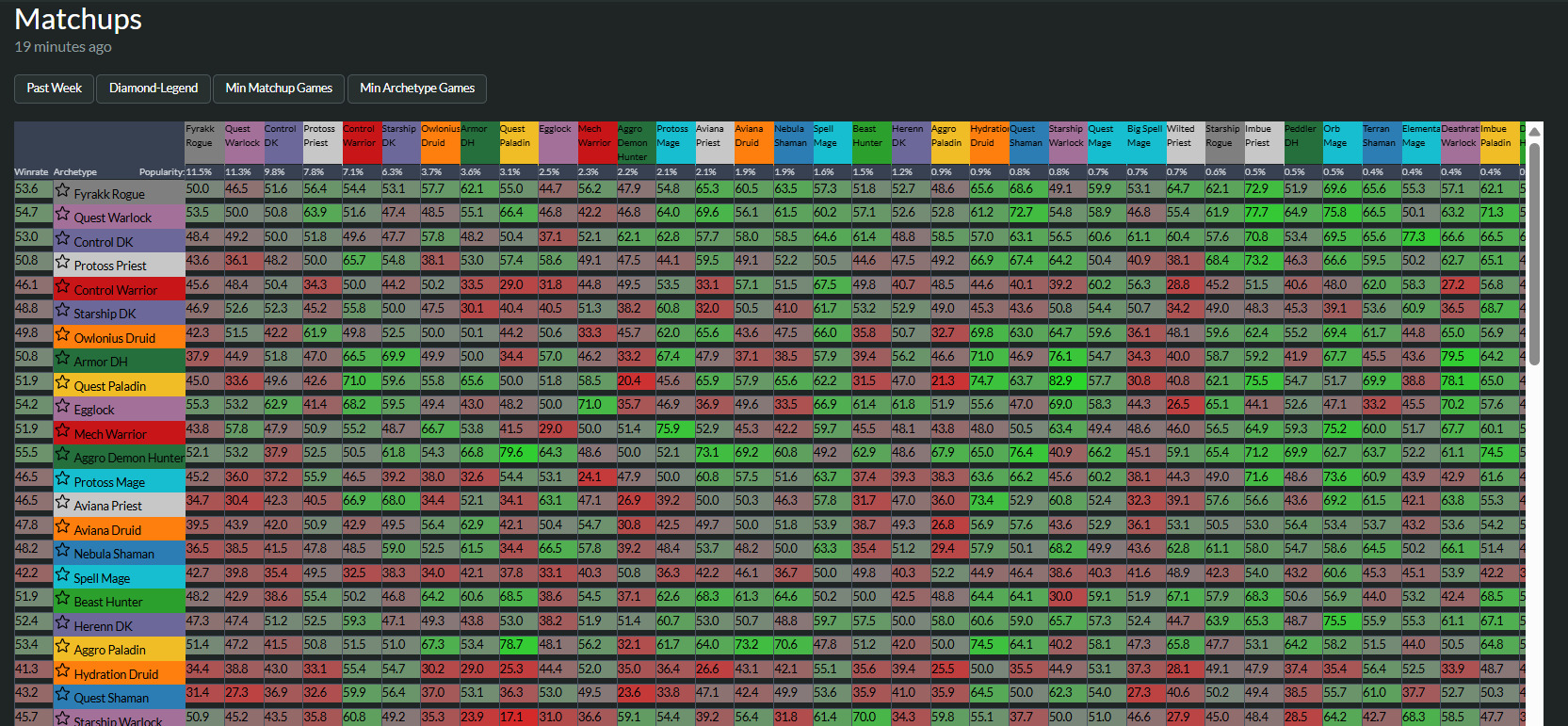Sort by the Popularity column header

[161, 172]
